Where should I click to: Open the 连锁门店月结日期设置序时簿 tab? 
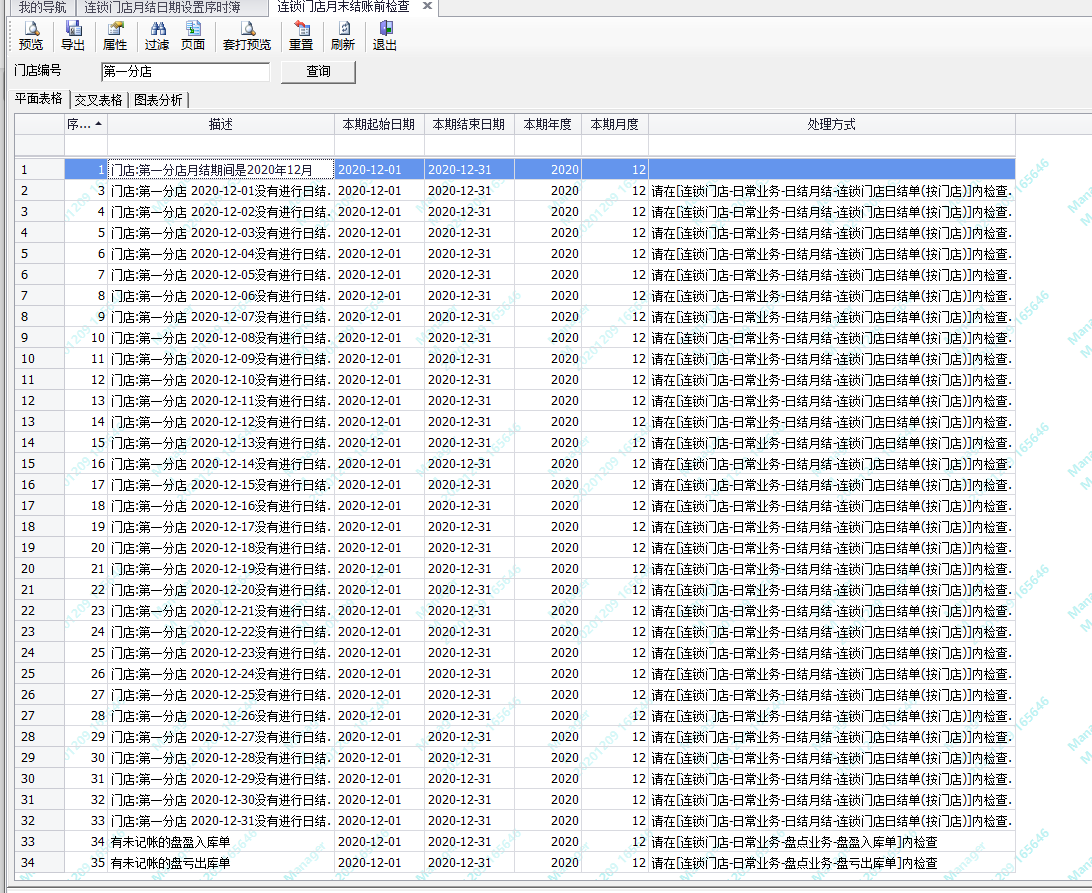(162, 7)
